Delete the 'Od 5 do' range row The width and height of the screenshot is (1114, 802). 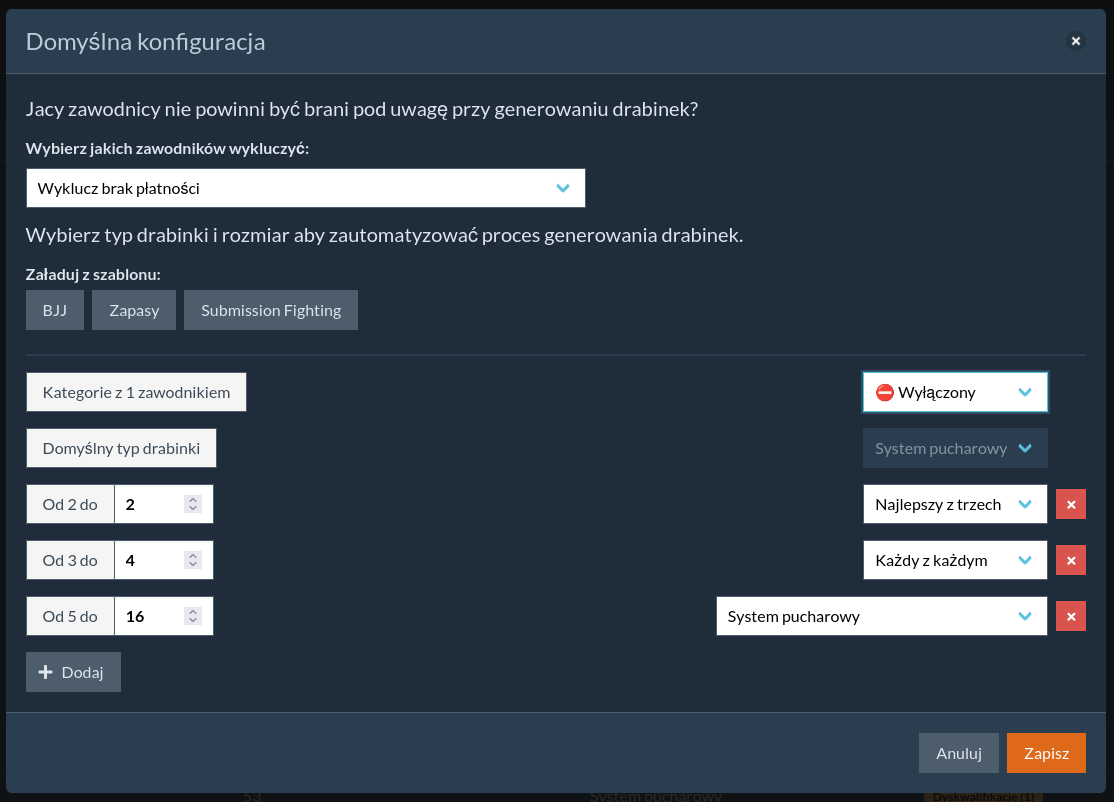coord(1070,617)
